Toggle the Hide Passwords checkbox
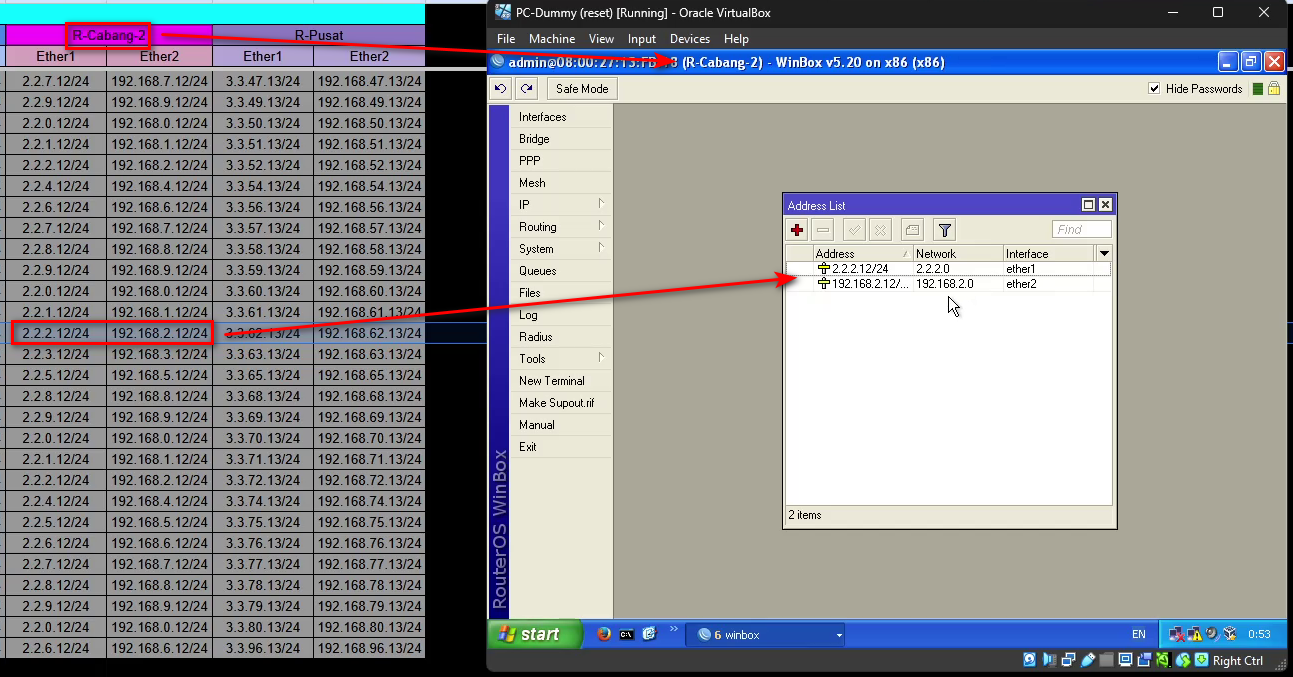1293x677 pixels. 1155,89
